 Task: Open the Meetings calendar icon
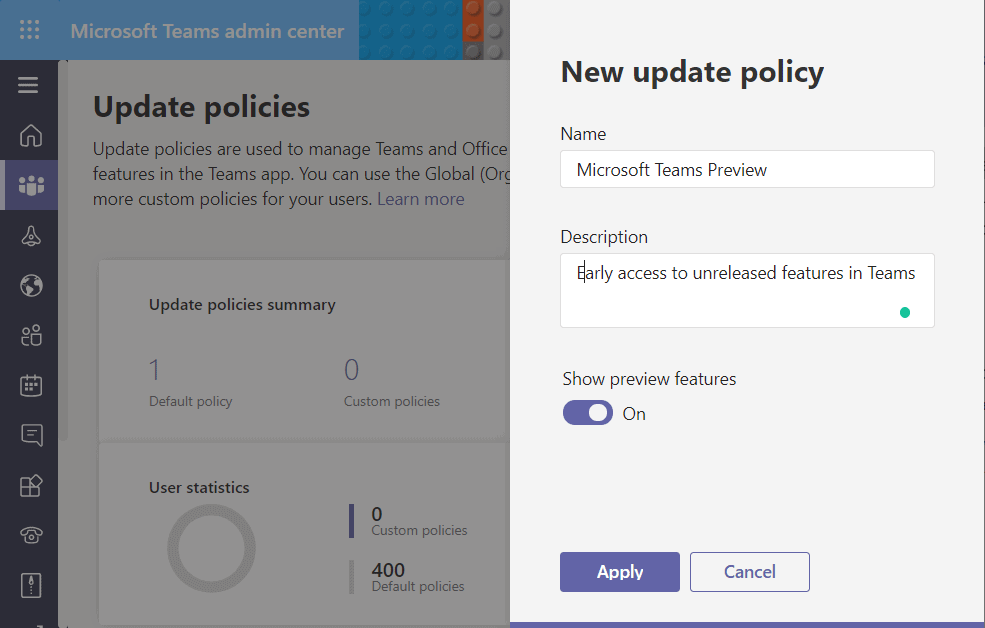[31, 385]
